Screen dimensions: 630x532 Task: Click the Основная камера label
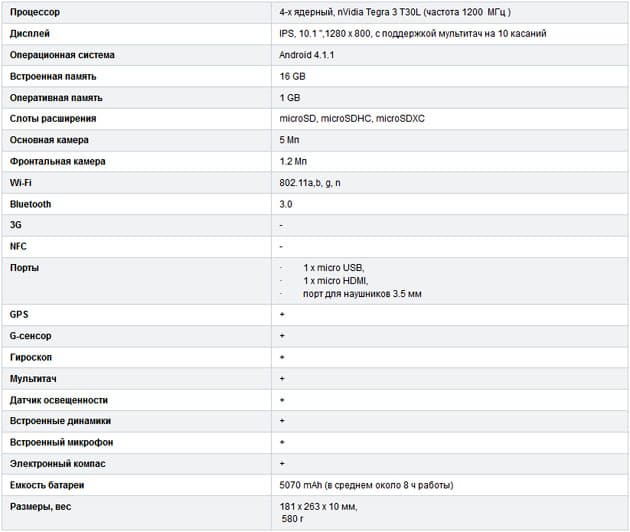(x=49, y=140)
